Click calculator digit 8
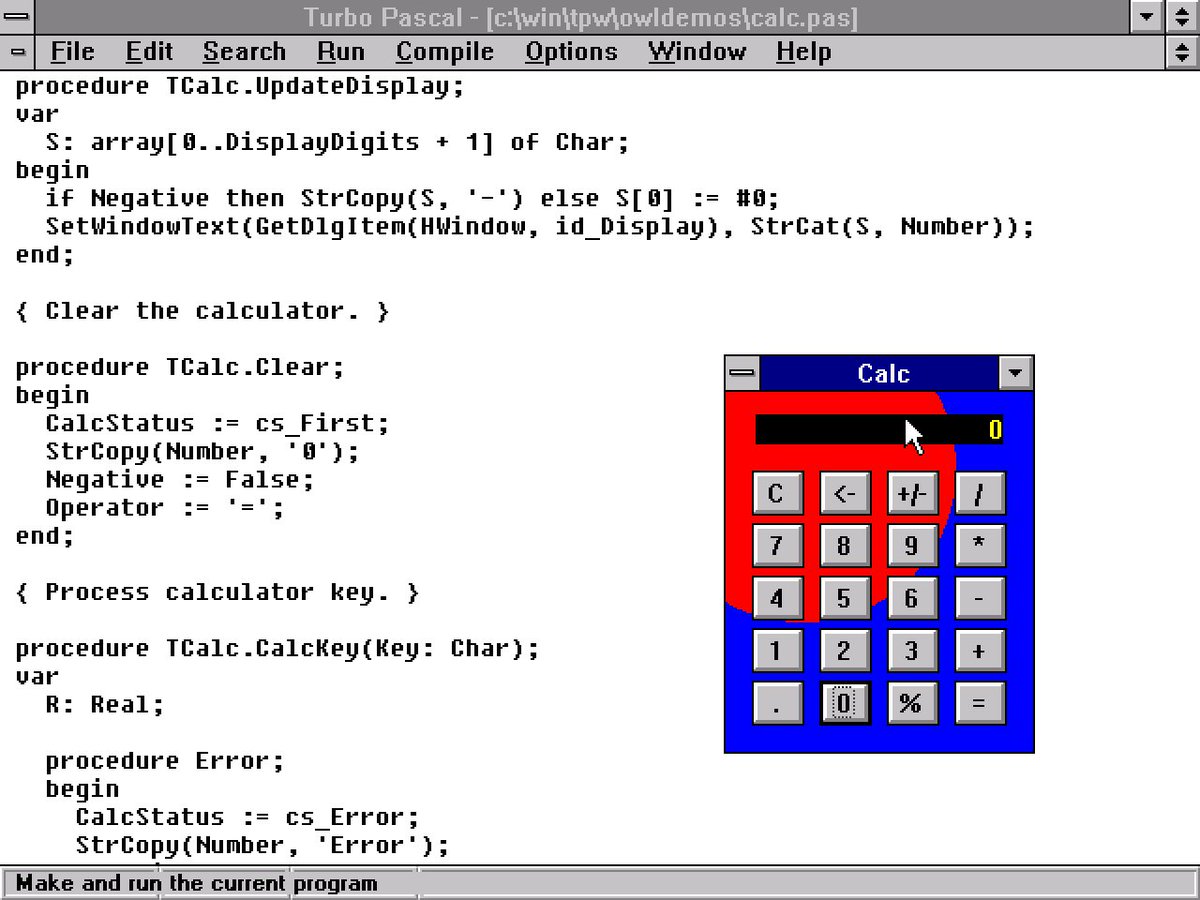1200x900 pixels. point(844,546)
